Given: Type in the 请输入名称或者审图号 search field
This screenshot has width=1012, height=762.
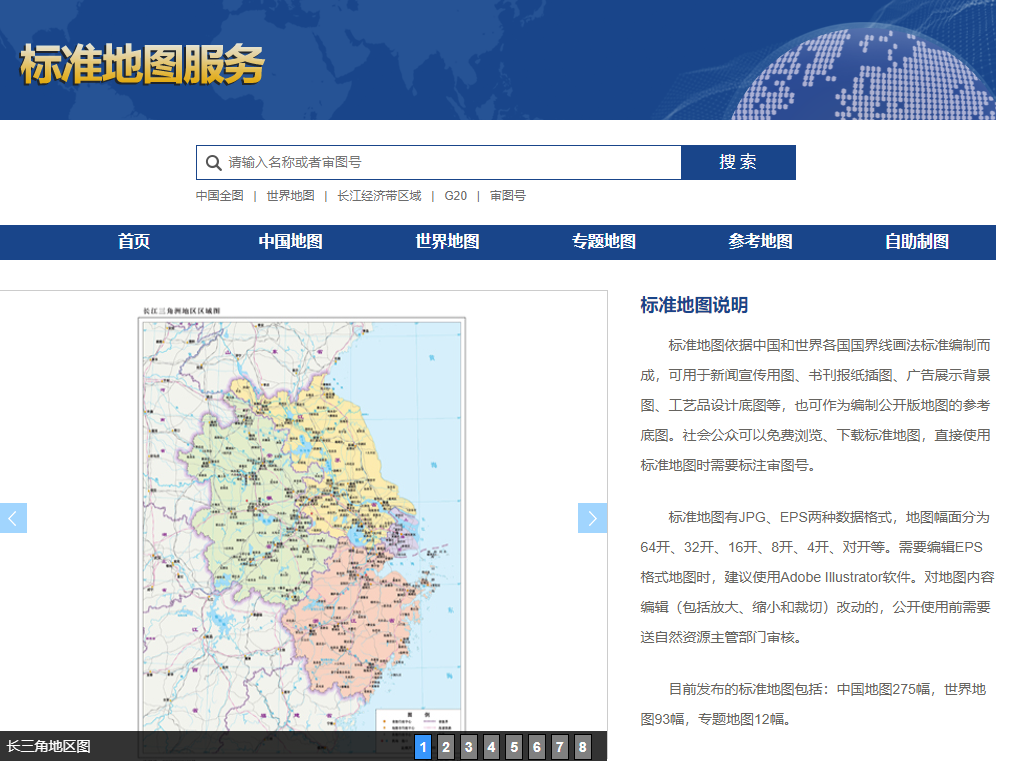Looking at the screenshot, I should [x=450, y=163].
